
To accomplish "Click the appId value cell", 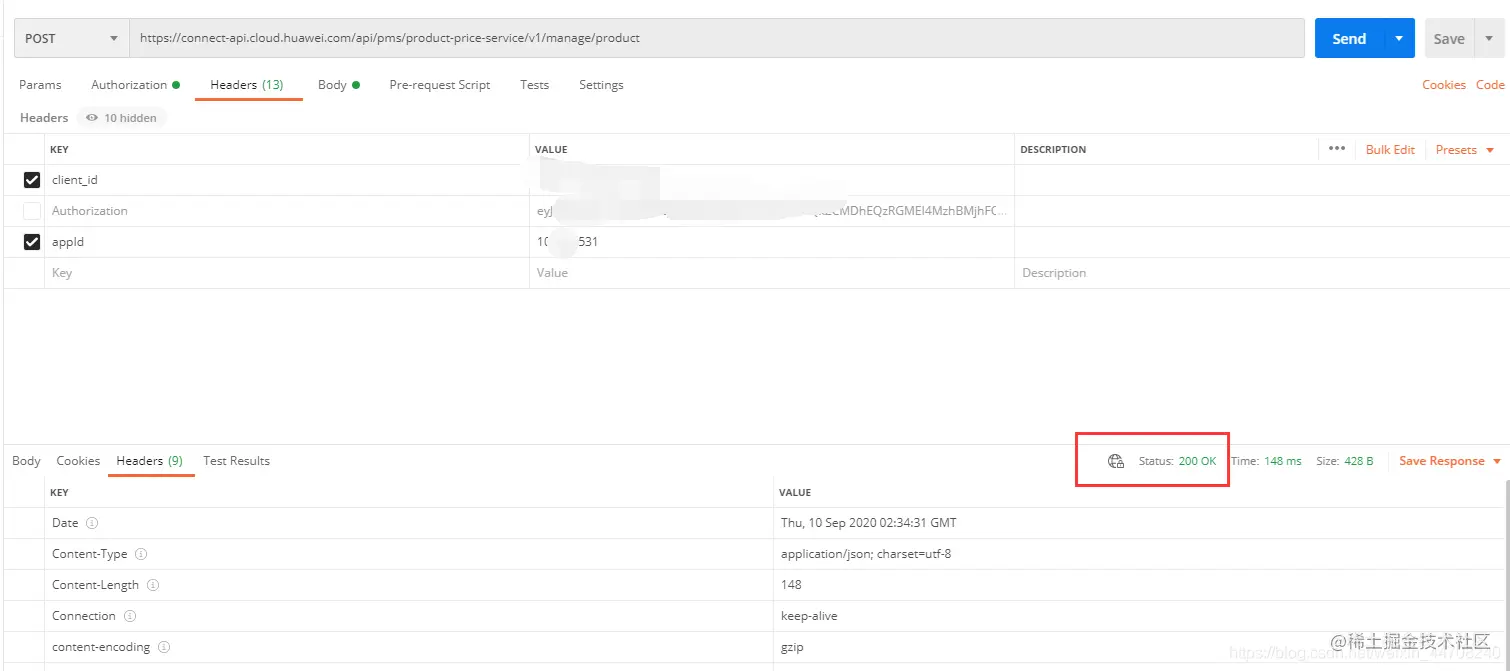I will (x=772, y=242).
